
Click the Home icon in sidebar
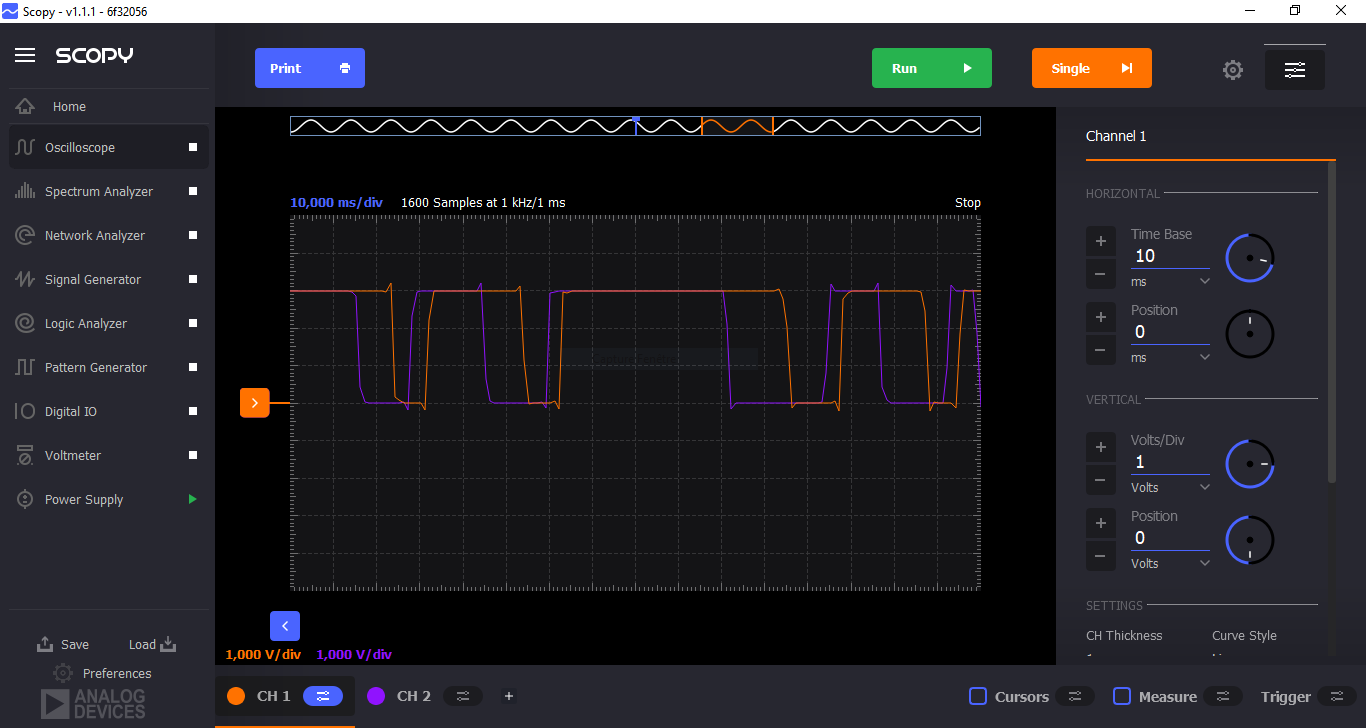25,106
